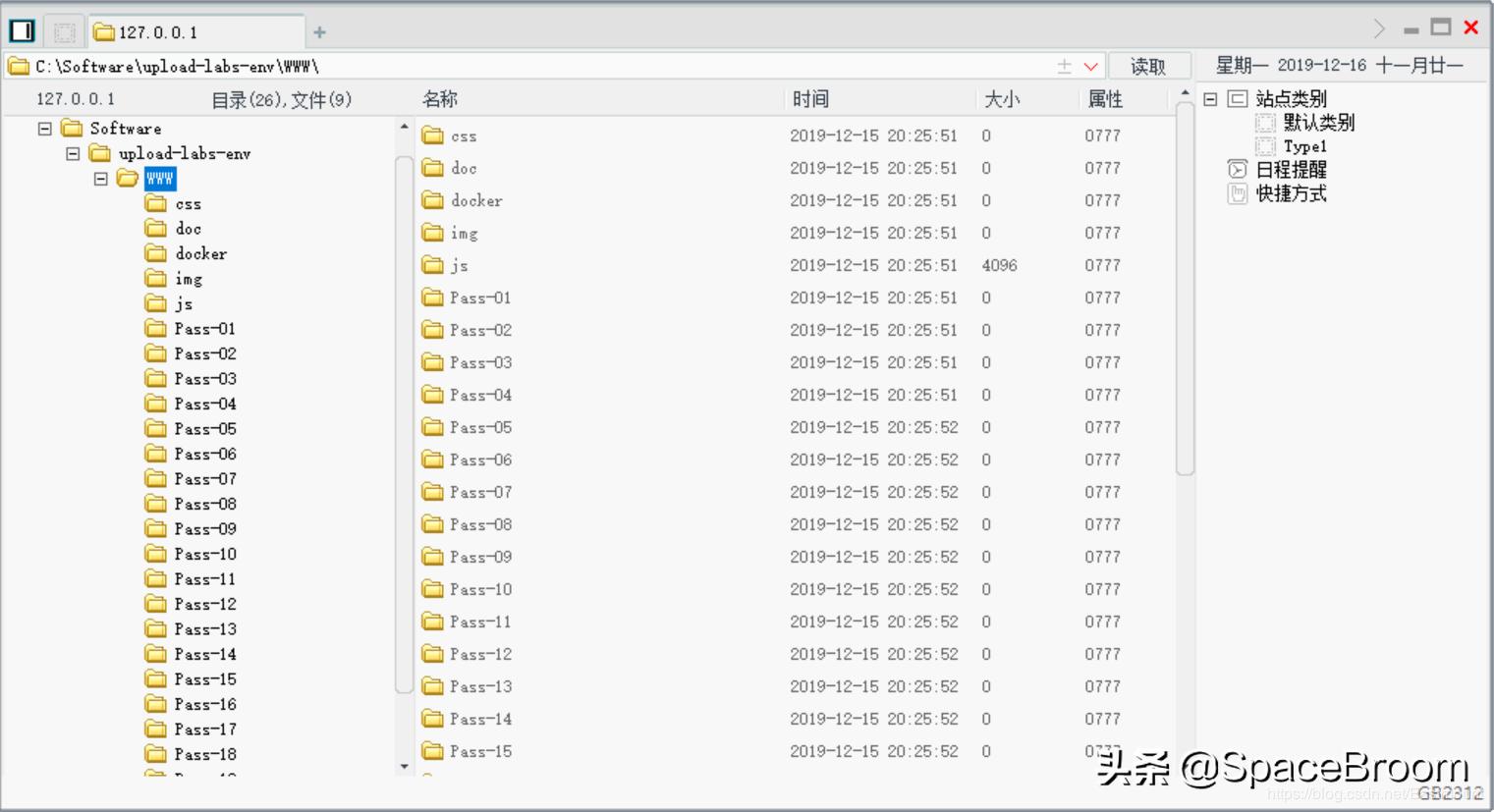Screen dimensions: 1494x812
Task: Click the dashed rectangle icon beside the panel toggle
Action: pyautogui.click(x=63, y=31)
